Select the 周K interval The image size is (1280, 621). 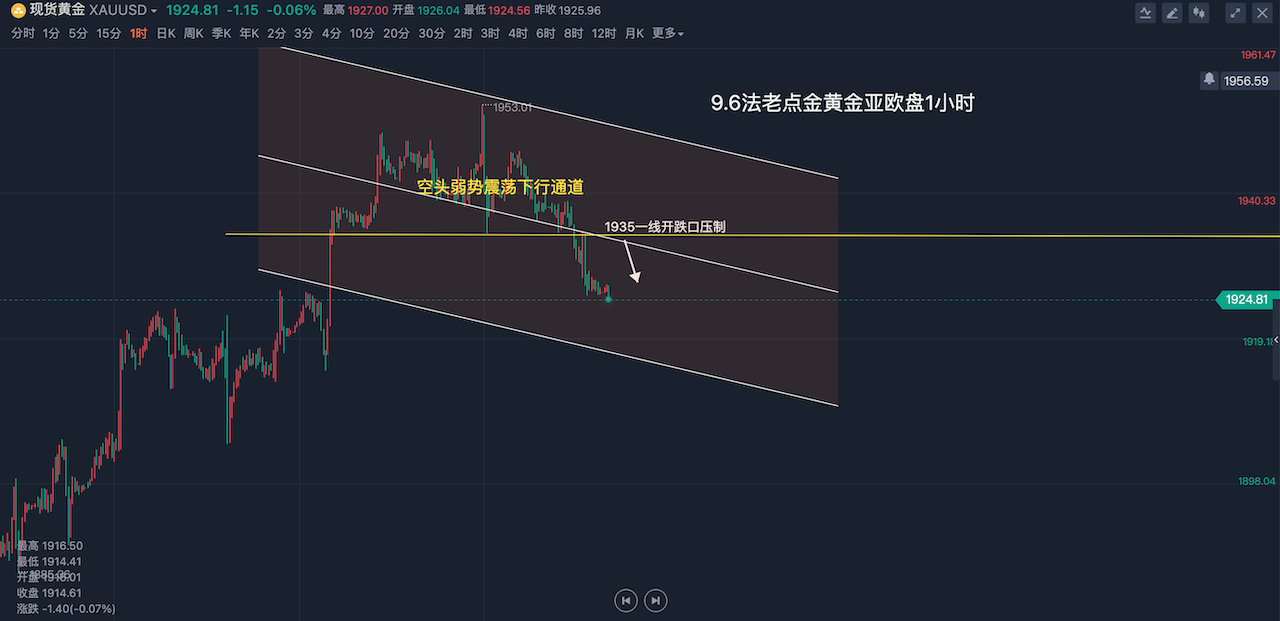click(193, 33)
